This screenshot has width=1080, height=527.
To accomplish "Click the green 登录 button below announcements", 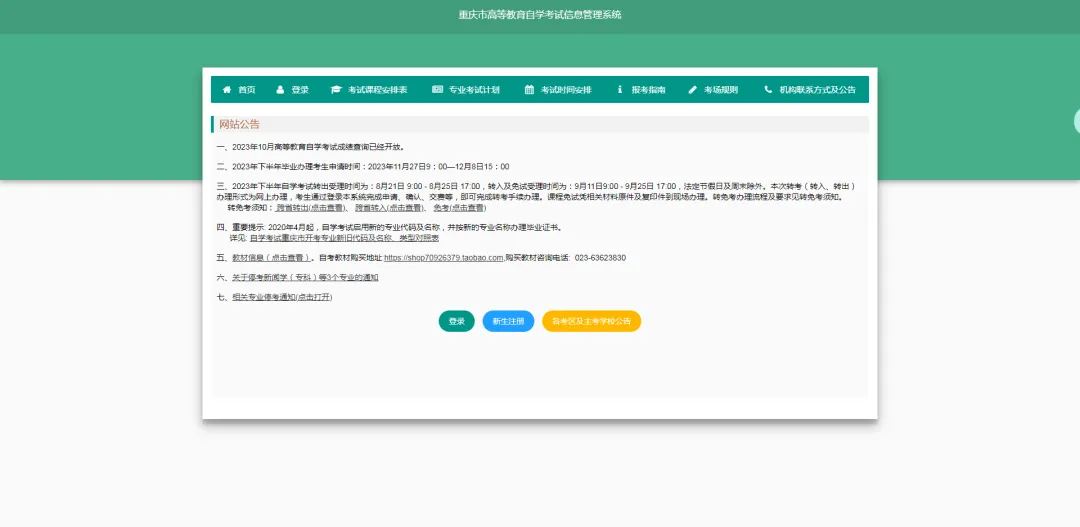I will [x=457, y=321].
